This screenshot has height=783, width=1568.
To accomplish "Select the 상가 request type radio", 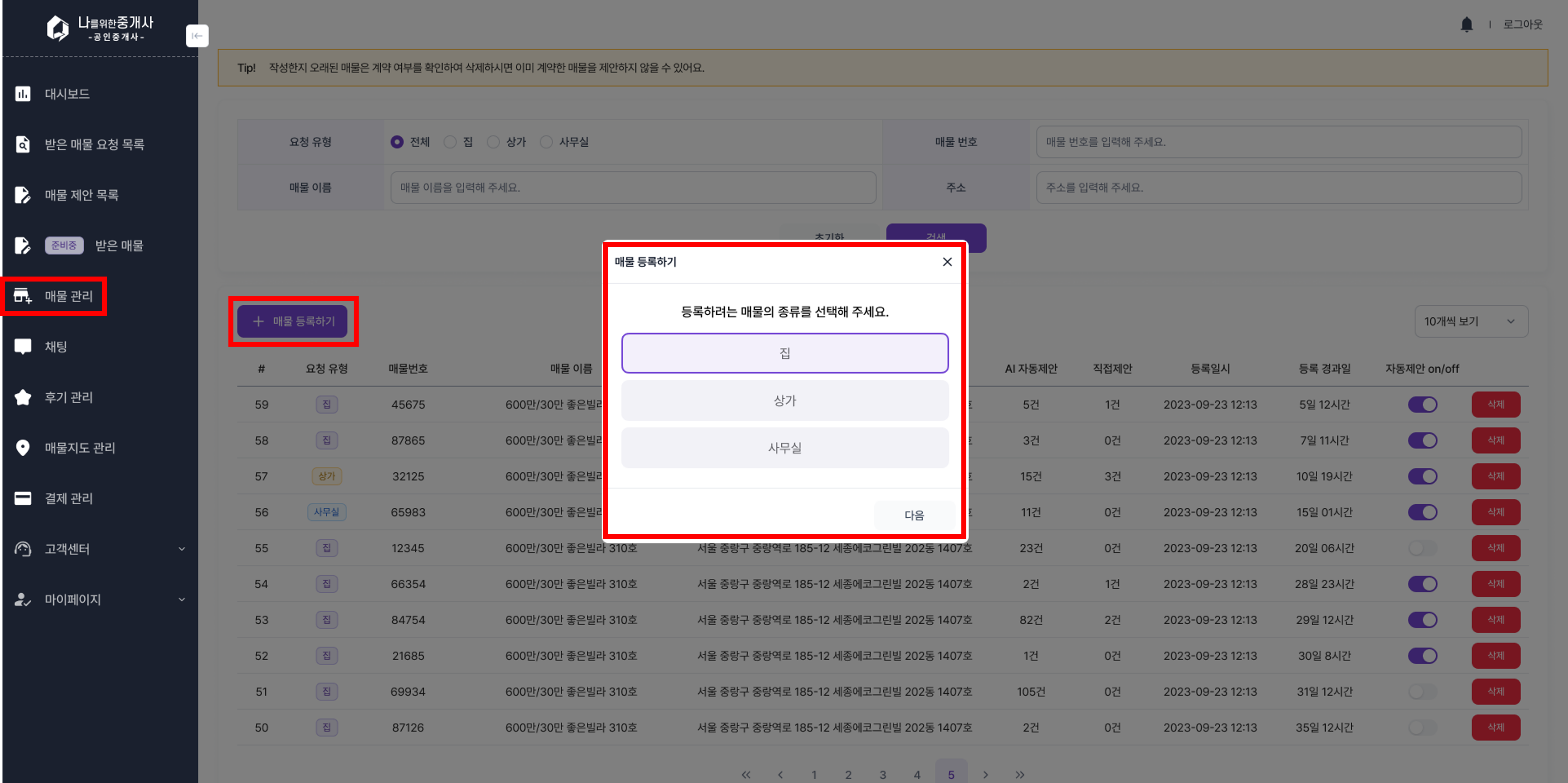I will tap(493, 142).
